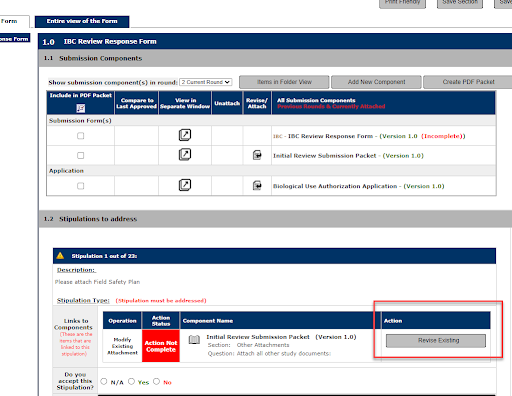
Task: Click the Save Section button
Action: click(460, 3)
